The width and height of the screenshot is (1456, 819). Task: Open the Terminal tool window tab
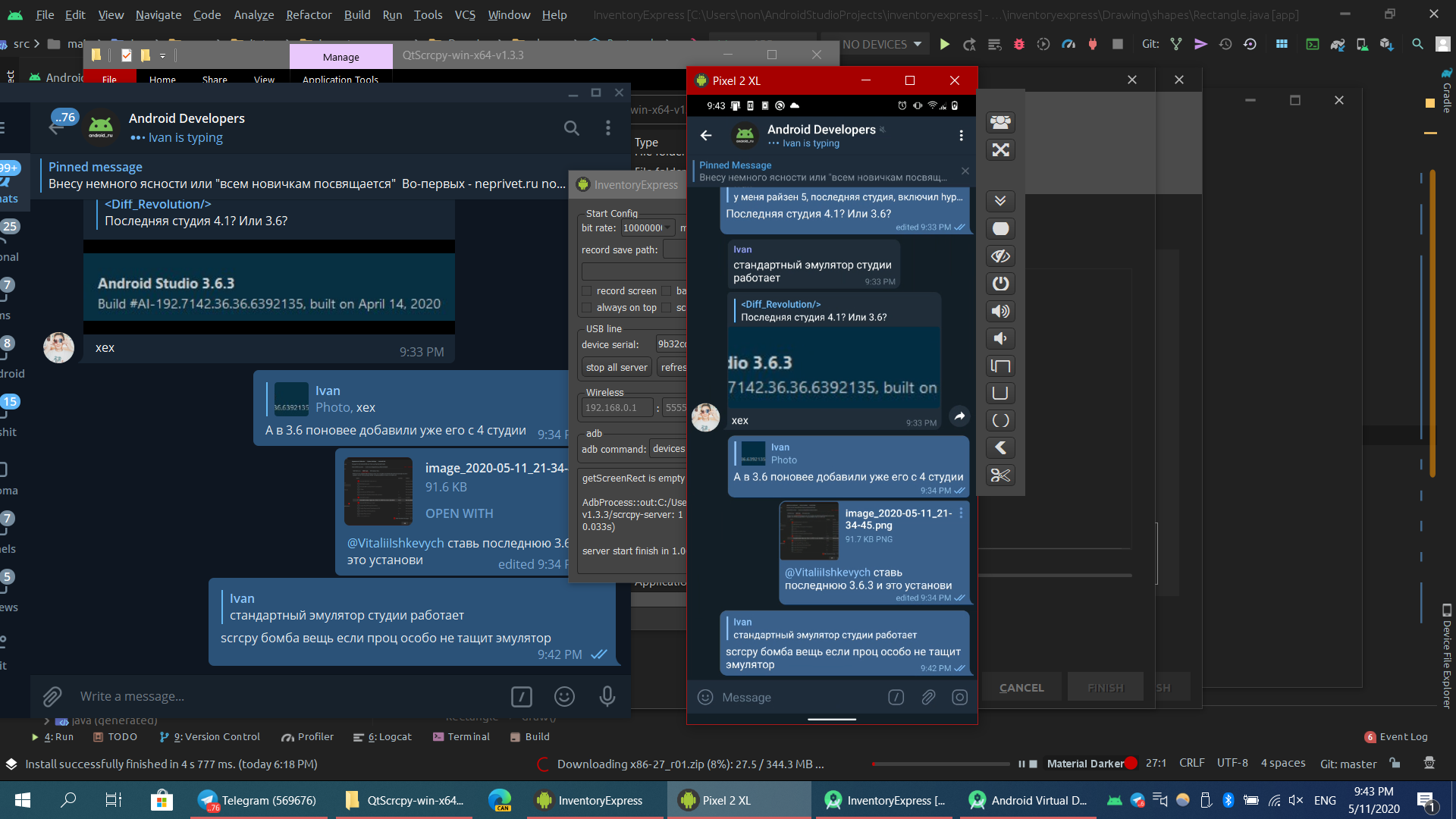tap(461, 736)
